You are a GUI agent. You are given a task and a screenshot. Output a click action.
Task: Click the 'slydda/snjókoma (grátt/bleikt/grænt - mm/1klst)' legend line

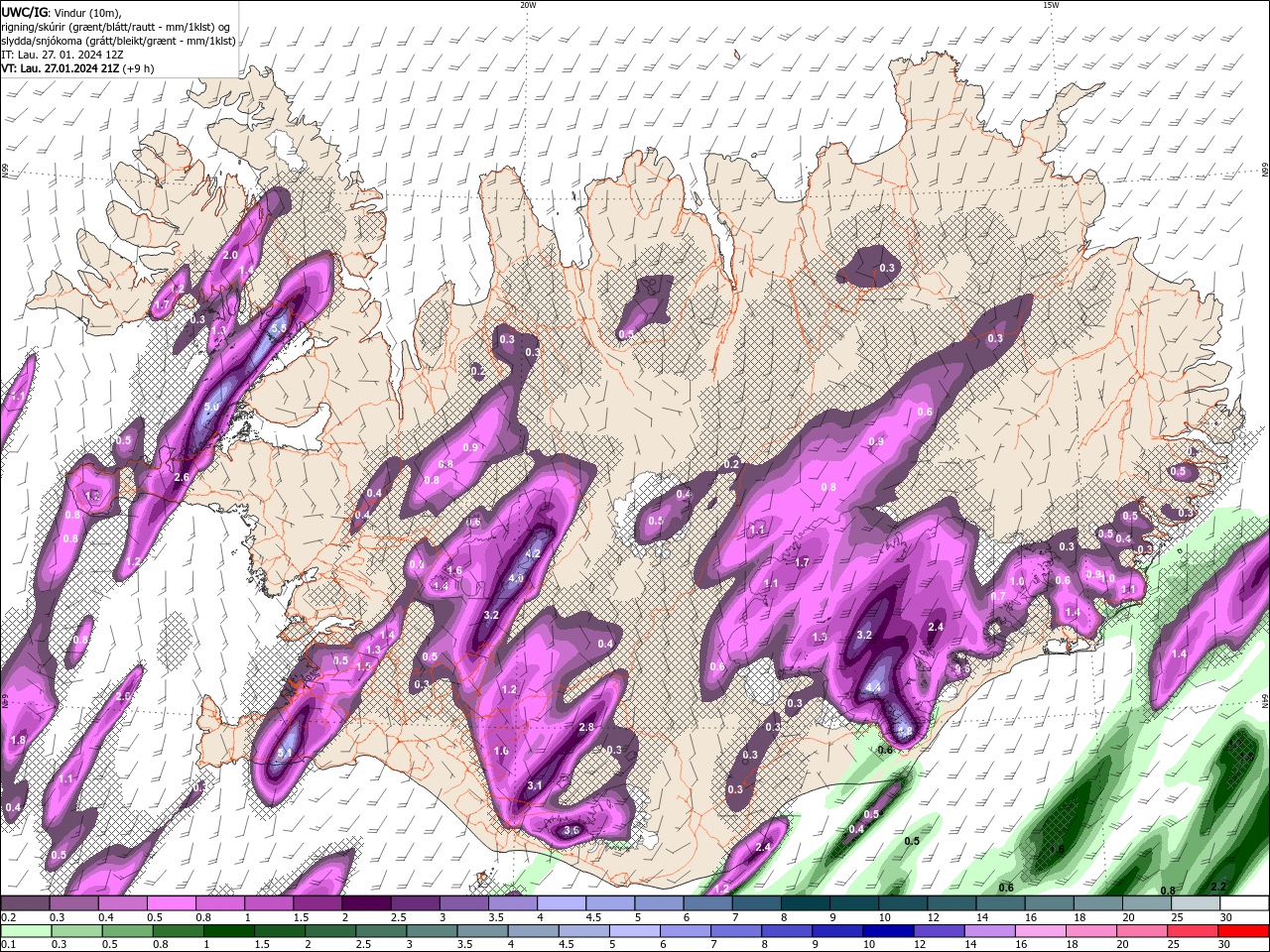(x=118, y=41)
